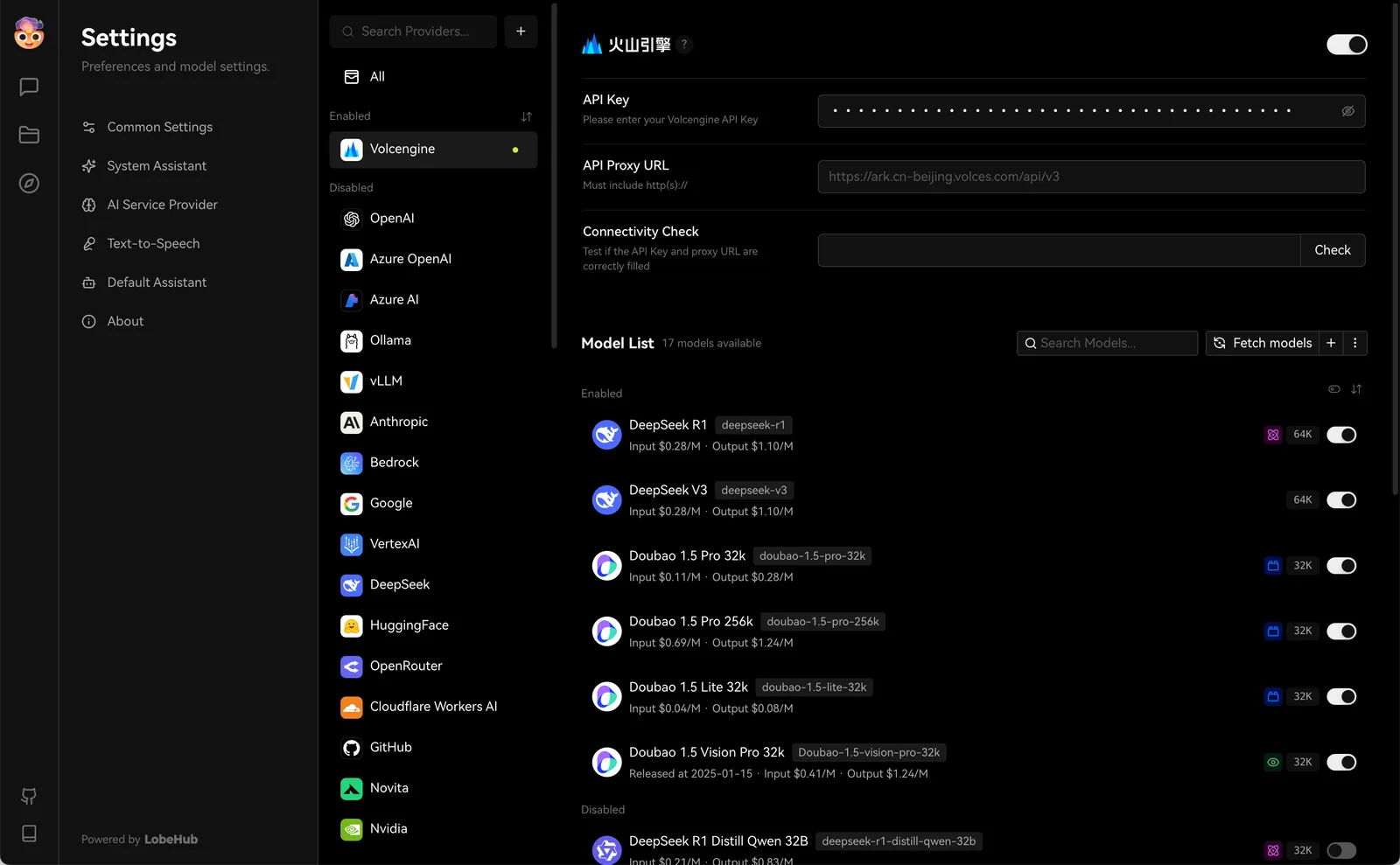Click the Fetch models button

(1262, 343)
